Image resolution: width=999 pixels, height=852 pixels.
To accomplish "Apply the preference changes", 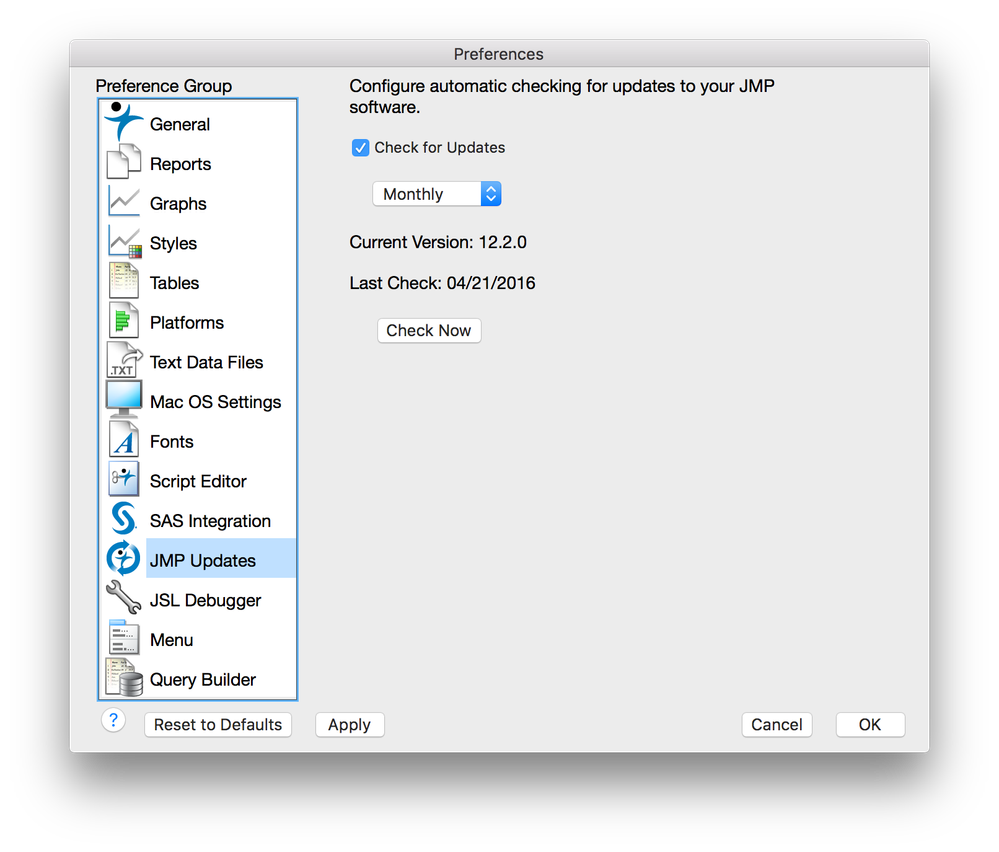I will 350,725.
